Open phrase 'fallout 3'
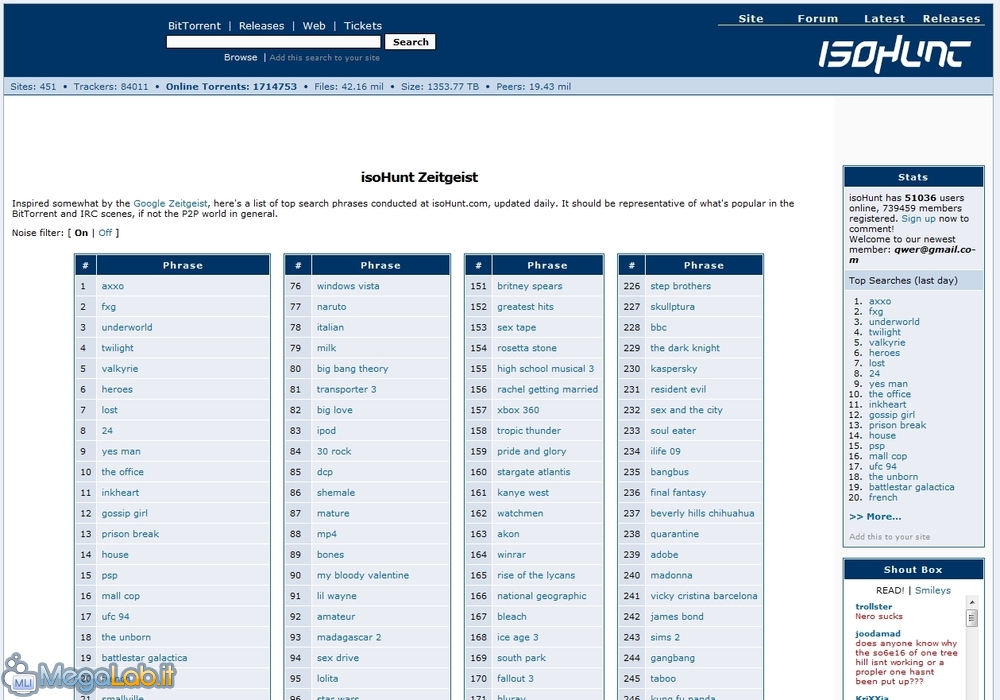This screenshot has width=1000, height=700. pyautogui.click(x=515, y=678)
